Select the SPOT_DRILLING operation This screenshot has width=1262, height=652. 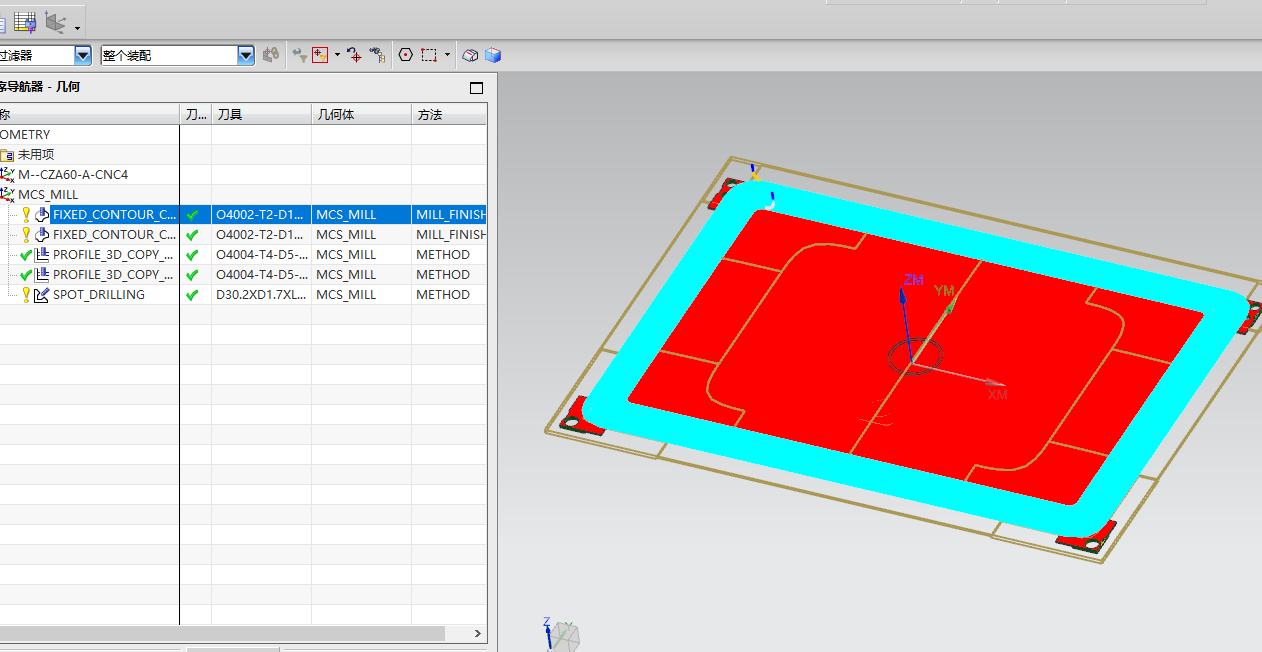point(98,294)
